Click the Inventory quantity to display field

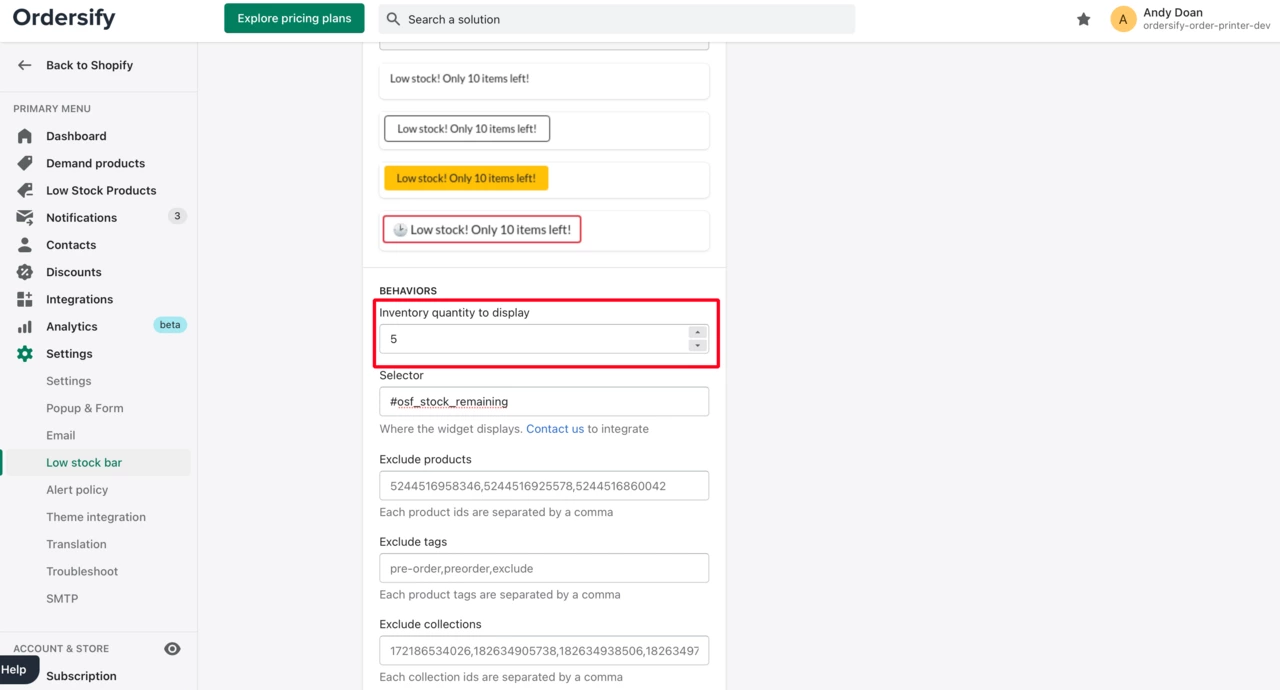click(544, 339)
